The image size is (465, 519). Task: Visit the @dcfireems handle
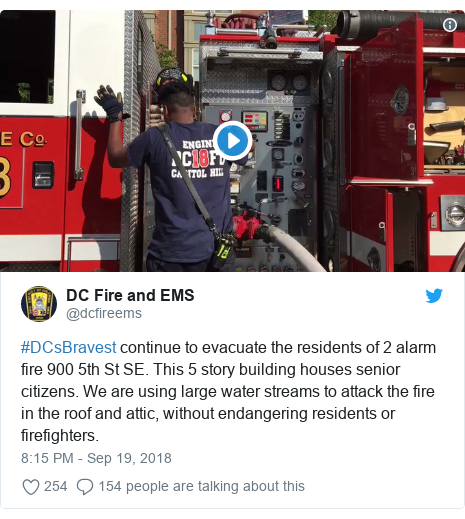[x=104, y=313]
